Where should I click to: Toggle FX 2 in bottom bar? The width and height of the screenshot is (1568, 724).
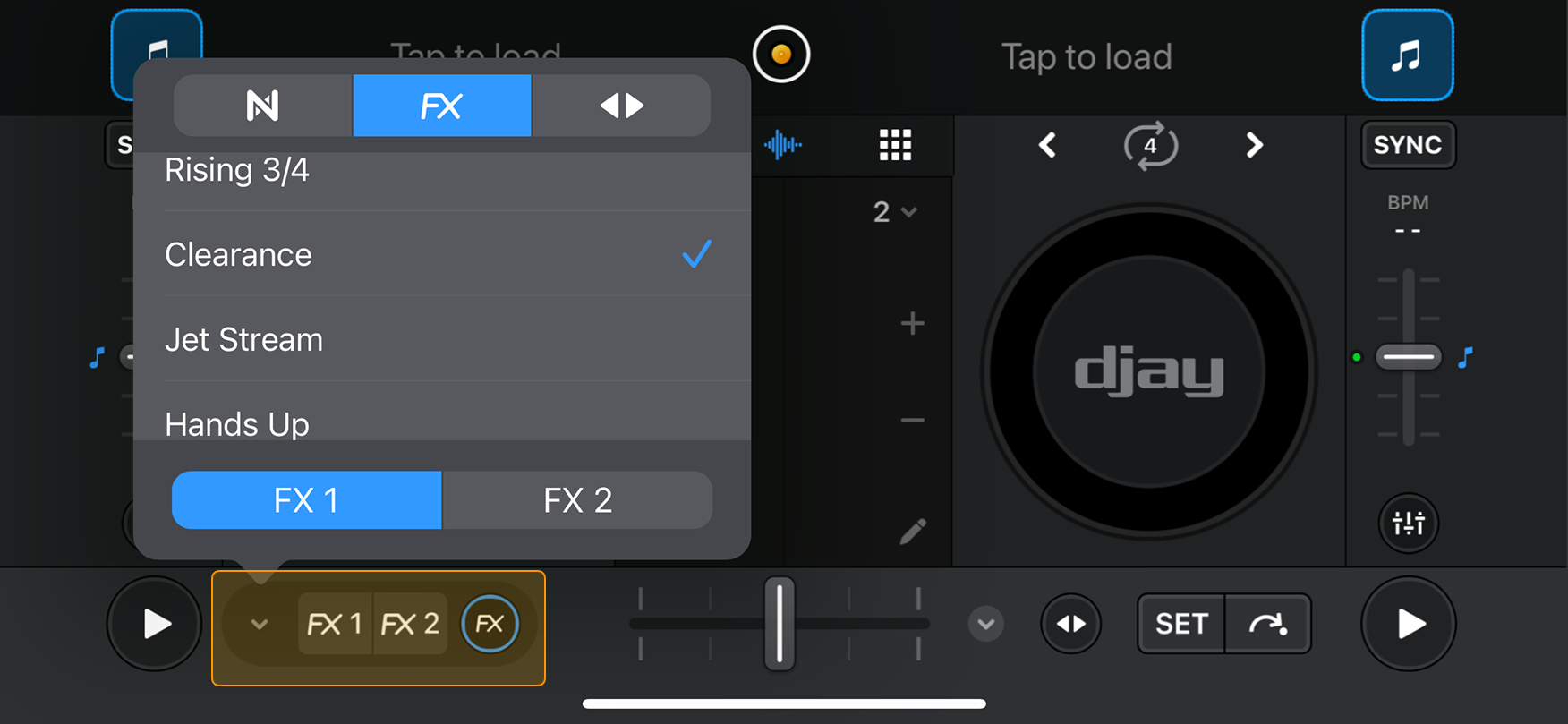pyautogui.click(x=410, y=624)
